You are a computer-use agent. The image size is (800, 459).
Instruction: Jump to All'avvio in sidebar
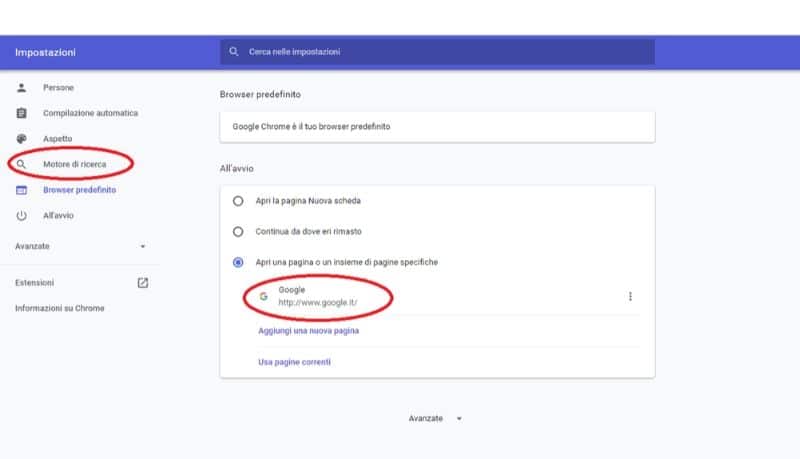point(58,216)
